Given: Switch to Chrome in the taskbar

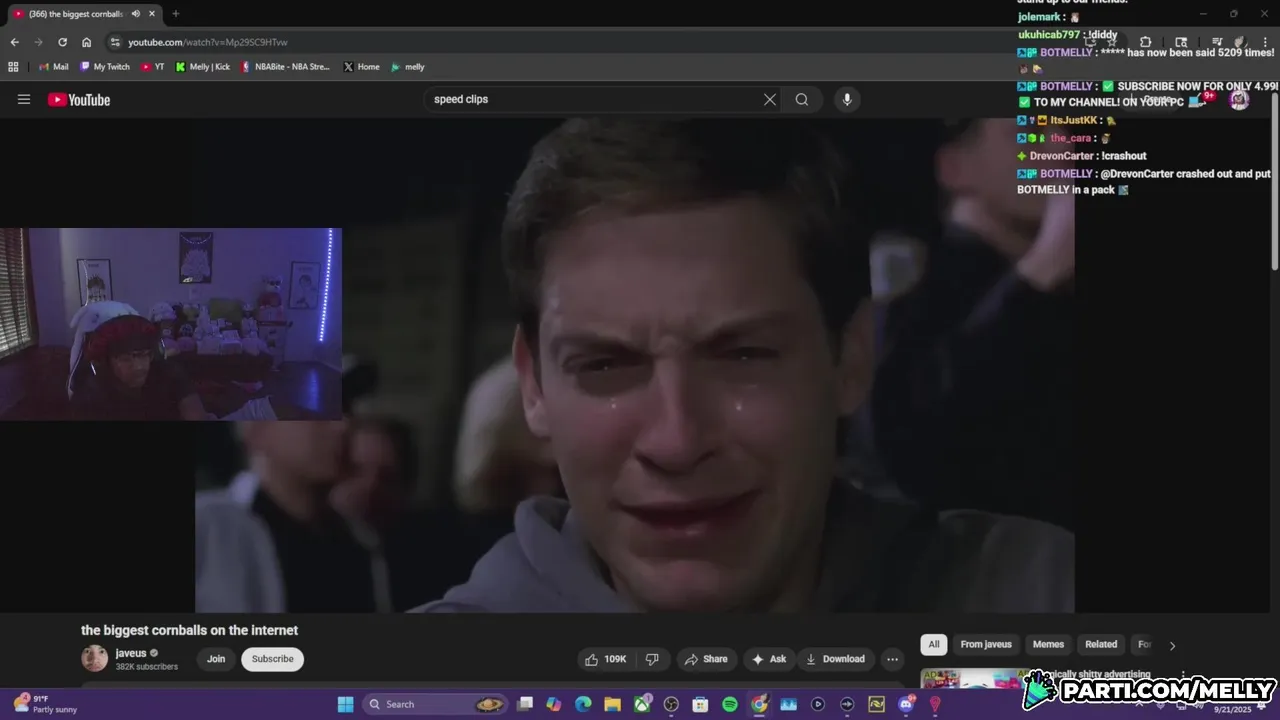Looking at the screenshot, I should (759, 704).
